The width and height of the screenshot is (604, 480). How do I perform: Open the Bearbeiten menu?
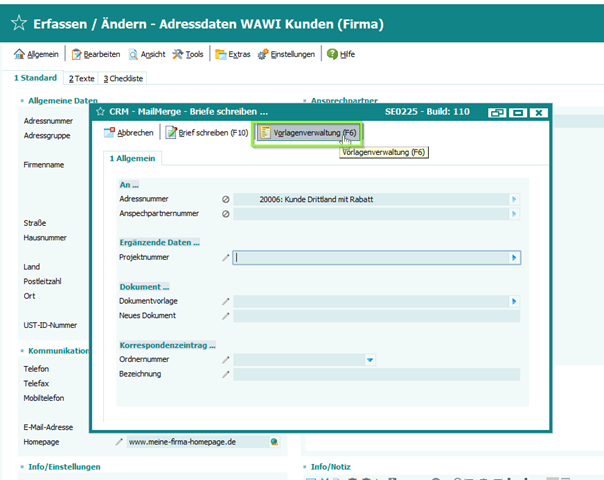click(x=97, y=54)
